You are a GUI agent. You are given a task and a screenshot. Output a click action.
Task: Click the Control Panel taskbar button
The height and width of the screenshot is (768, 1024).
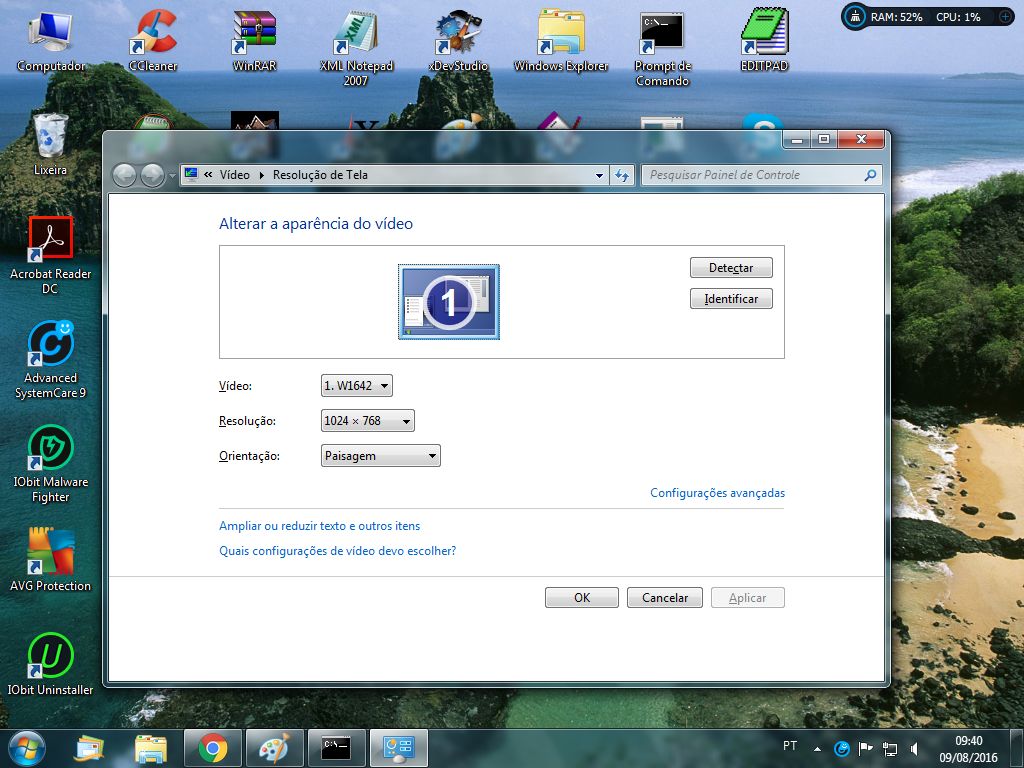coord(398,748)
